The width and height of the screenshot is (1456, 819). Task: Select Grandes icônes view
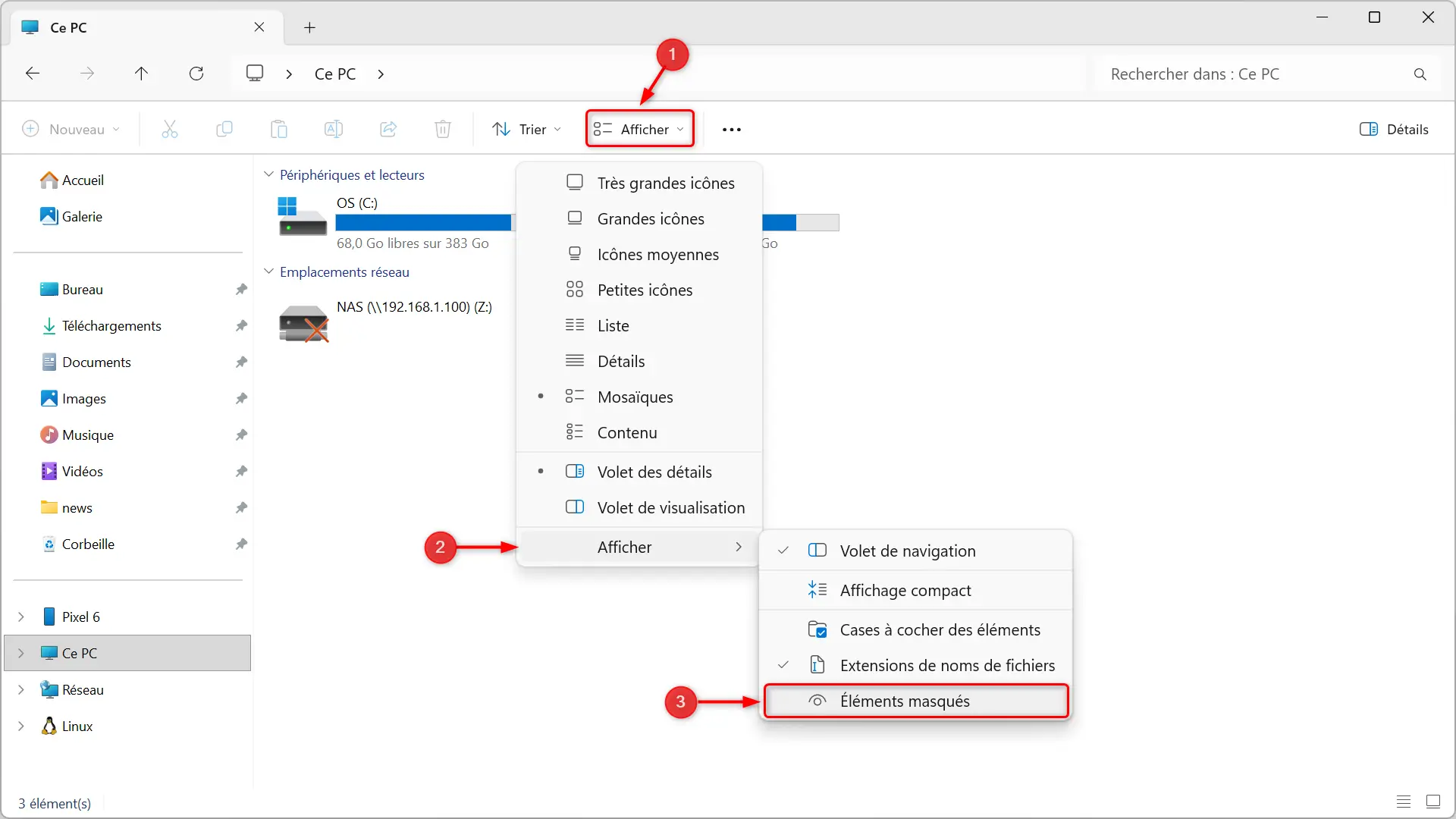(639, 218)
